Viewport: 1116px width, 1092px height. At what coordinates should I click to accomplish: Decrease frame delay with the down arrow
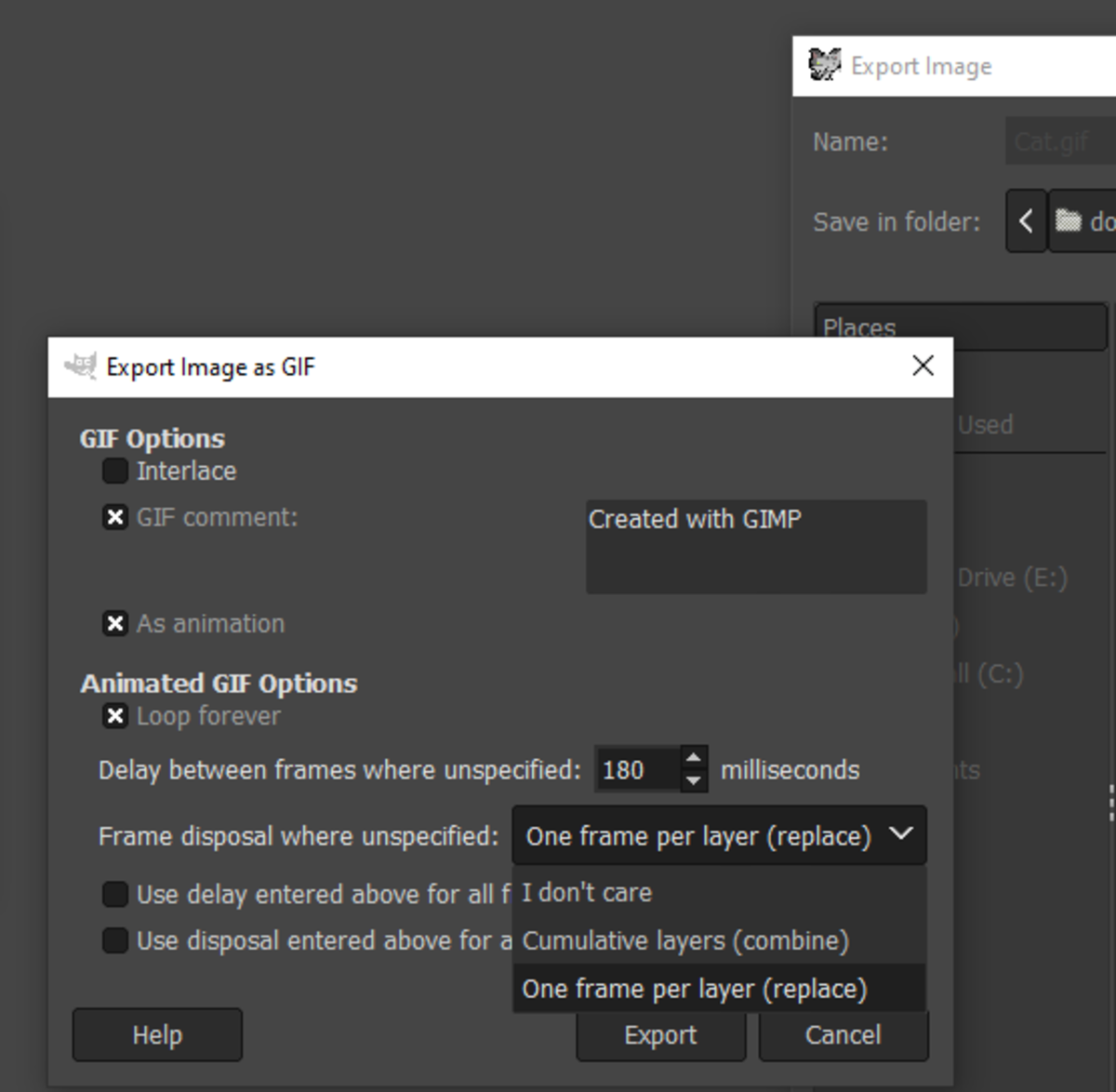[693, 781]
